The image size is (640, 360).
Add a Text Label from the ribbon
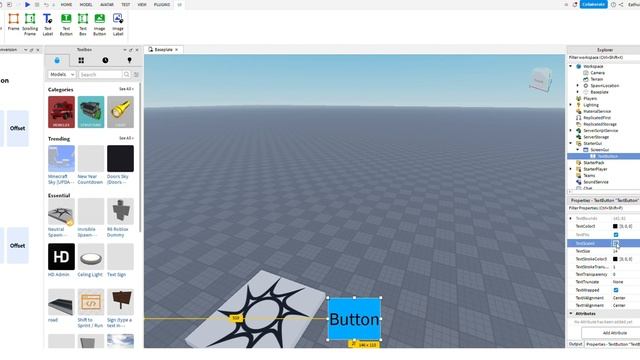point(48,24)
